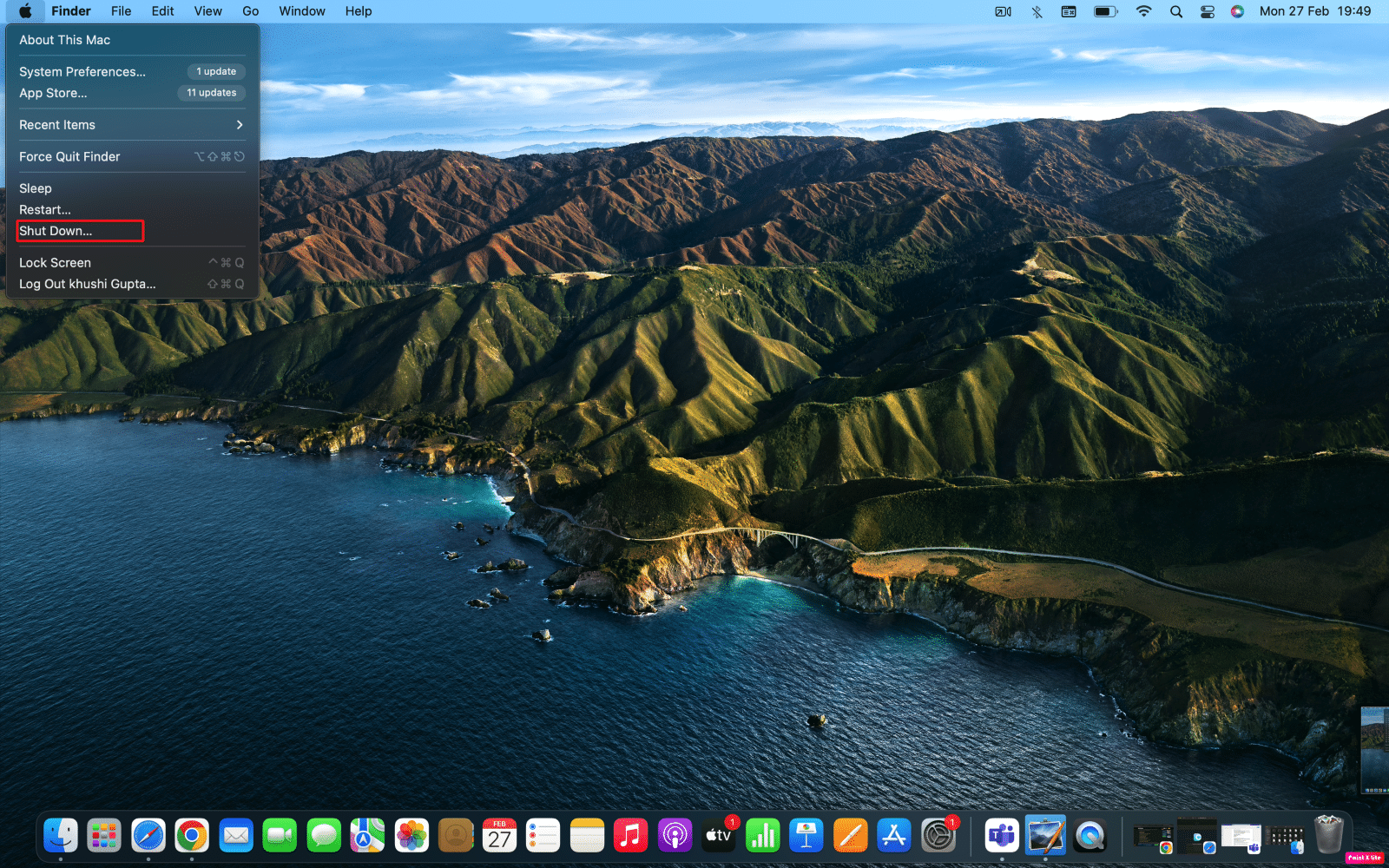Open the Wi-Fi menu
The height and width of the screenshot is (868, 1389).
[1143, 11]
